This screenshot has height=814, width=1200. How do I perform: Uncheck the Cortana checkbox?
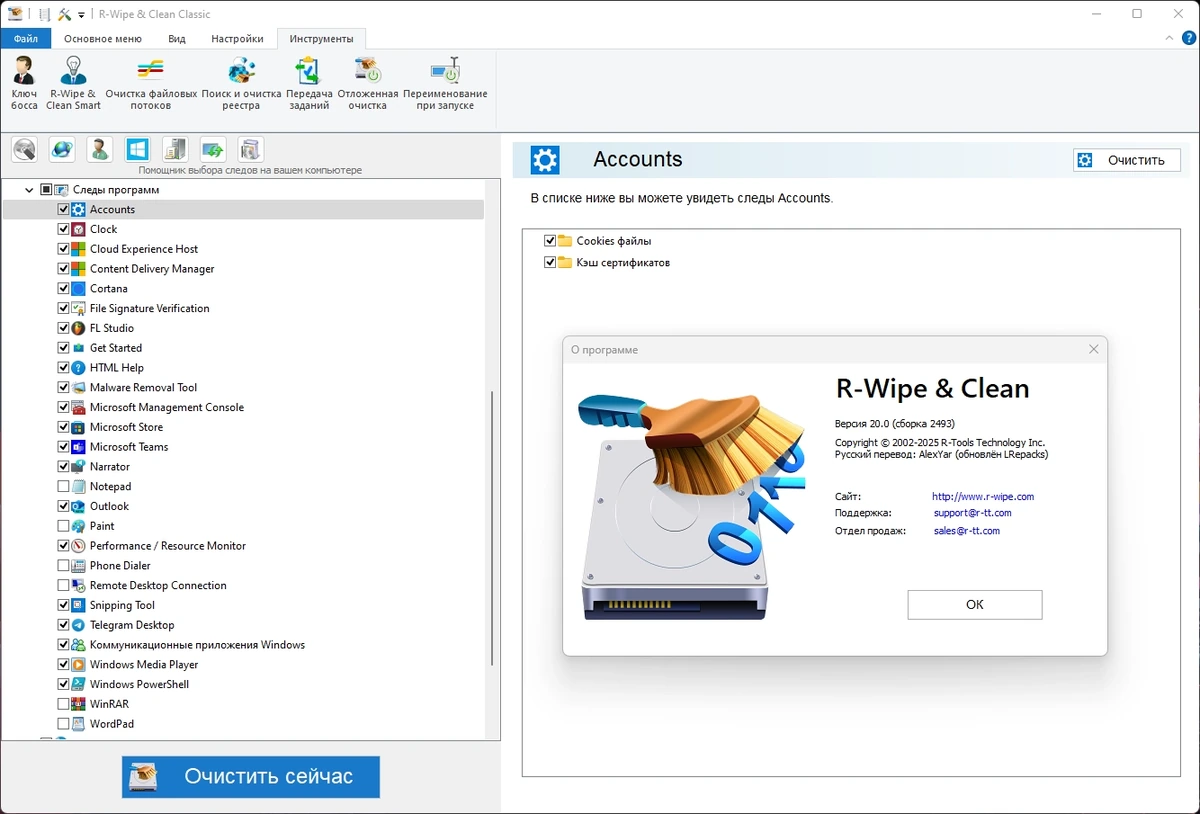point(64,288)
